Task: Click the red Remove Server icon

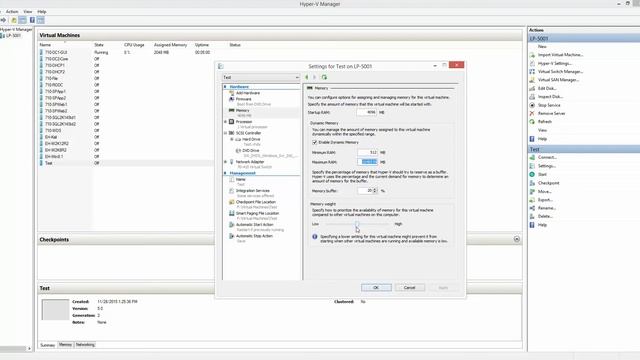Action: (532, 113)
